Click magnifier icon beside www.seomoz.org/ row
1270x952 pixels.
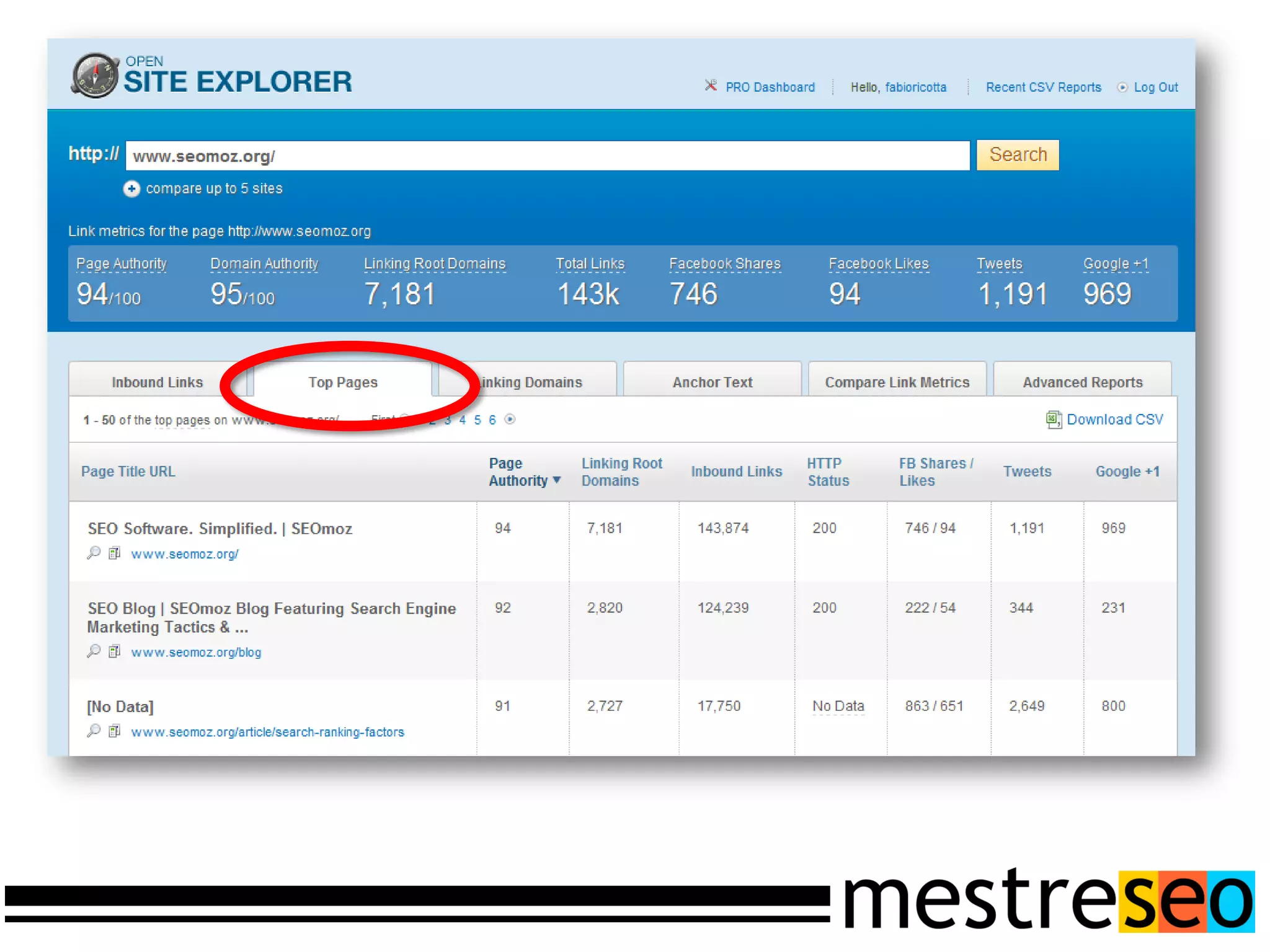(x=94, y=553)
